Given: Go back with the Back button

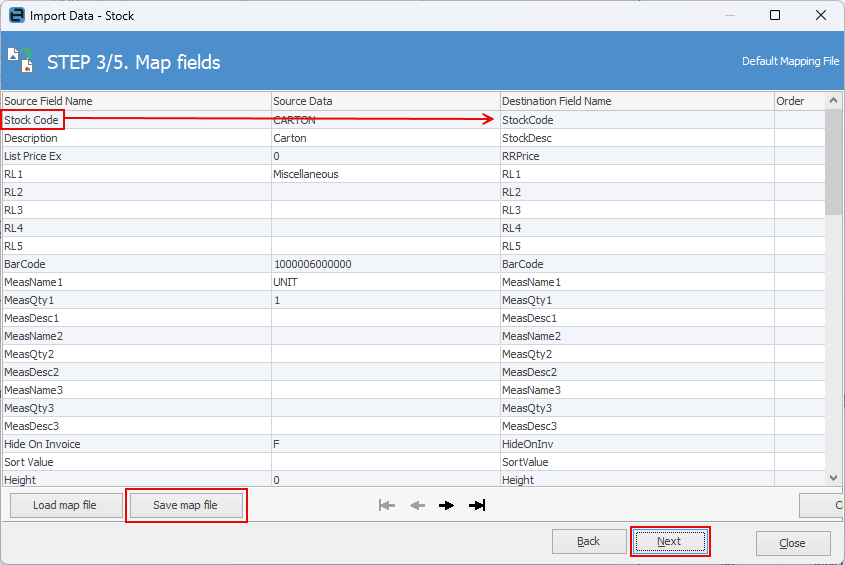Looking at the screenshot, I should (589, 542).
